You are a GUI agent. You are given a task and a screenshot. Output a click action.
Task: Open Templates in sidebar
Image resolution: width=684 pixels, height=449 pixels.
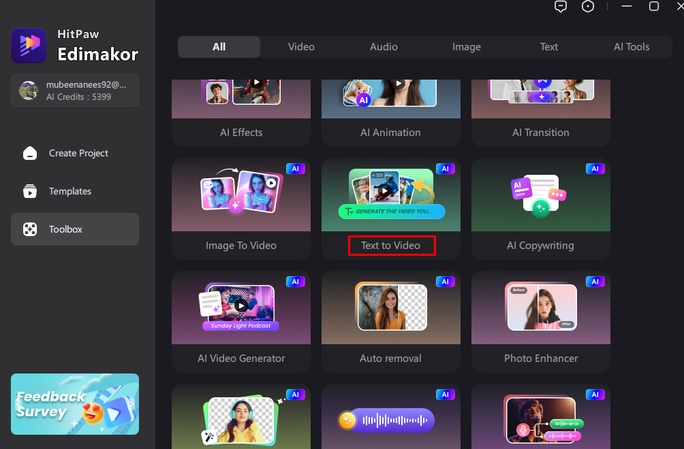[x=75, y=191]
